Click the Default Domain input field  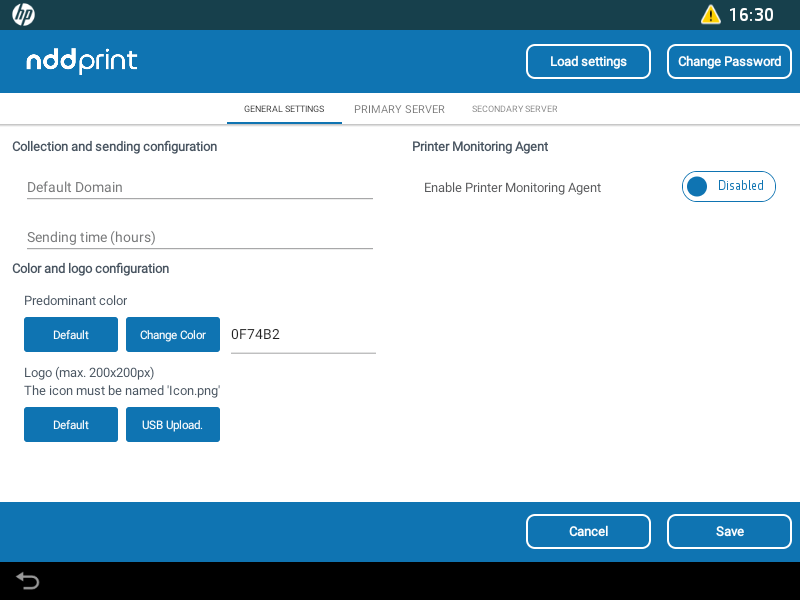click(x=199, y=187)
